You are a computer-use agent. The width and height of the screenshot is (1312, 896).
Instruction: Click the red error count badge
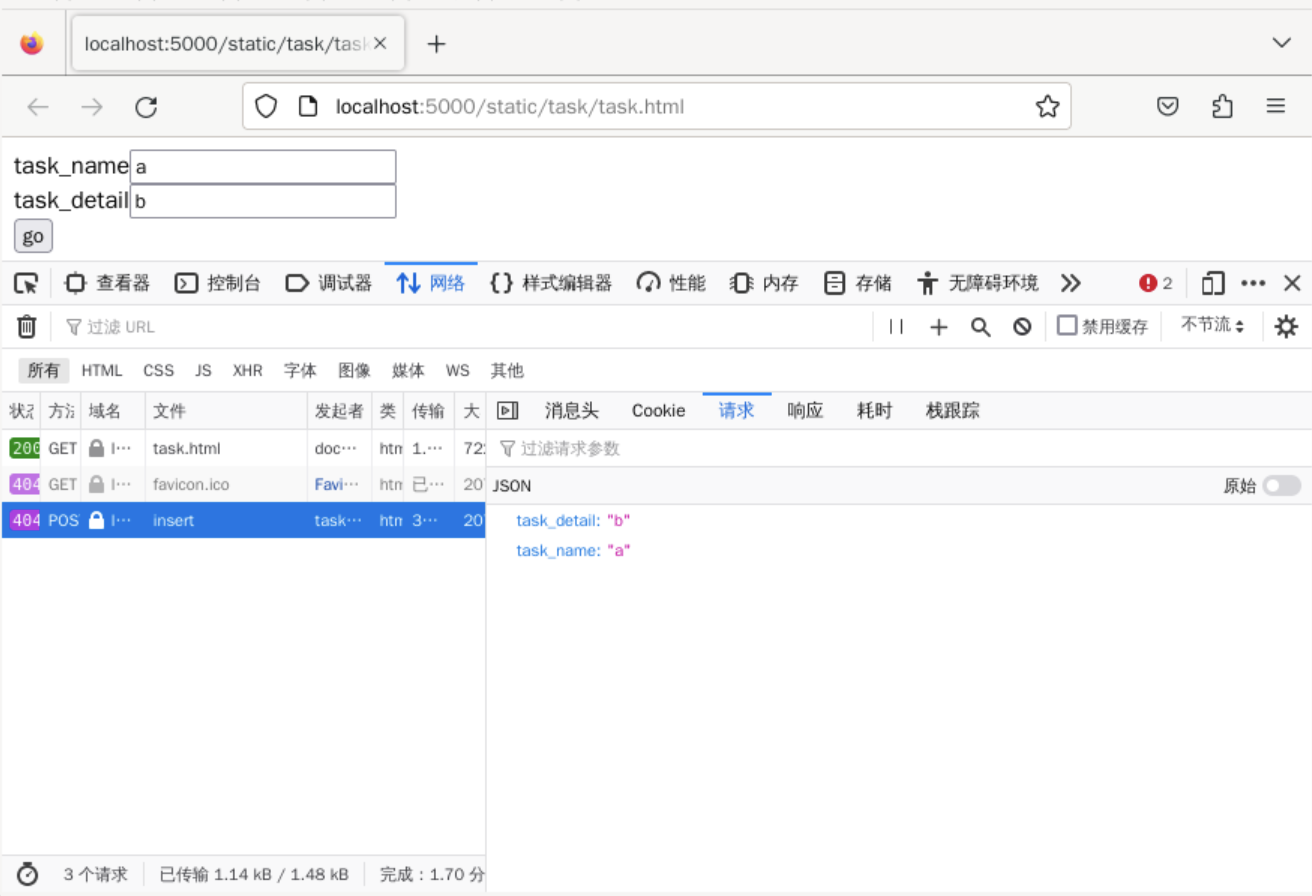(x=1155, y=284)
